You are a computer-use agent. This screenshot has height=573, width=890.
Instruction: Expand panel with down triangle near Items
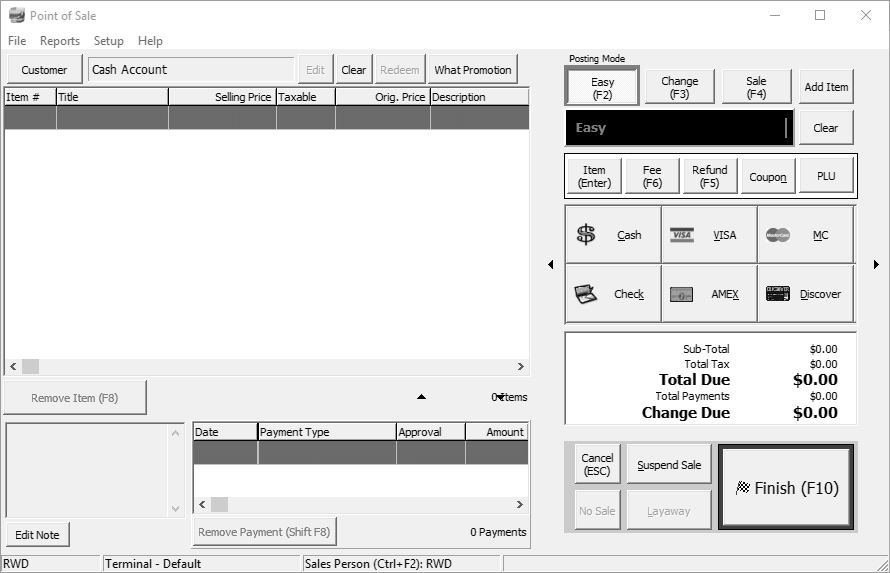coord(500,397)
